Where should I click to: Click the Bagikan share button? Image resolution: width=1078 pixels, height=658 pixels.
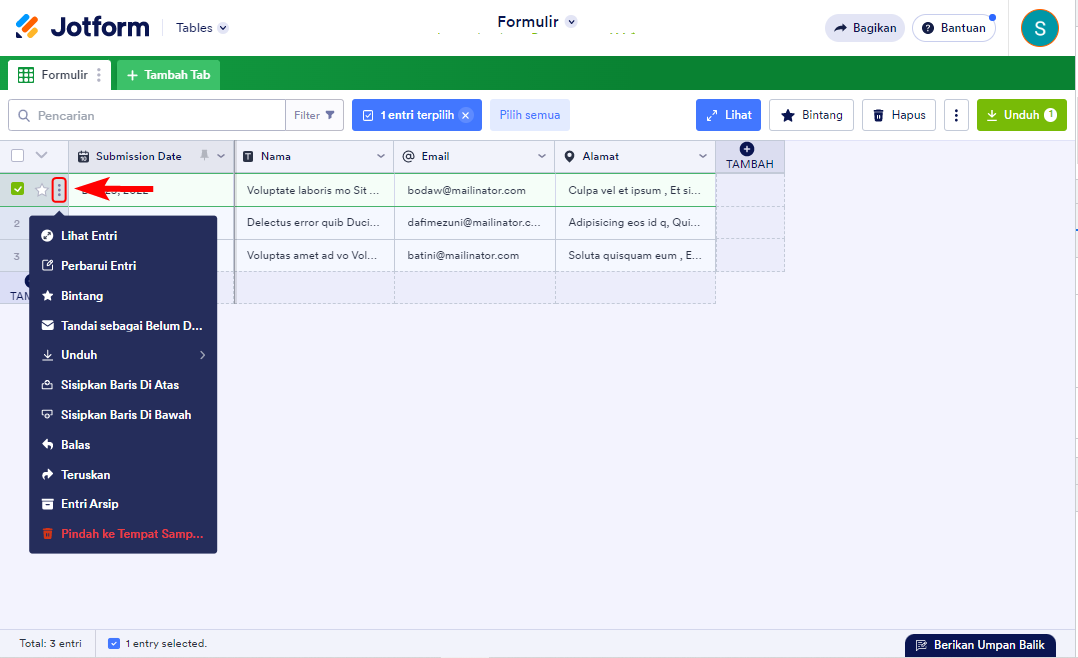pos(864,28)
